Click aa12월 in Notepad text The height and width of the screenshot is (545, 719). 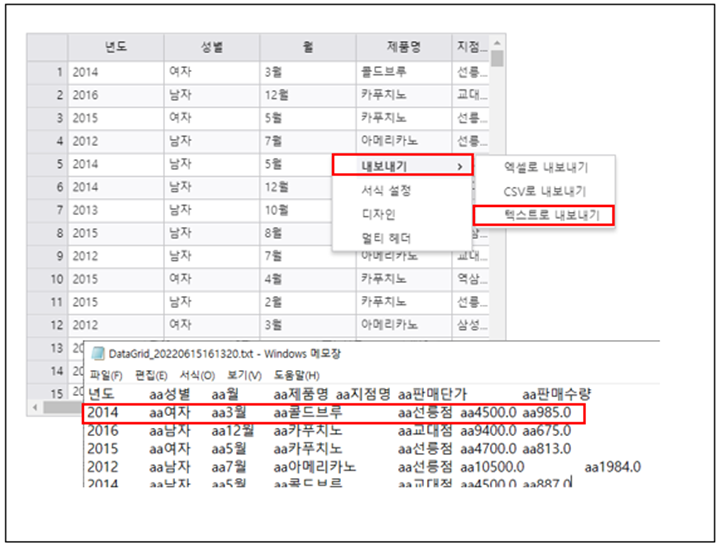[233, 431]
